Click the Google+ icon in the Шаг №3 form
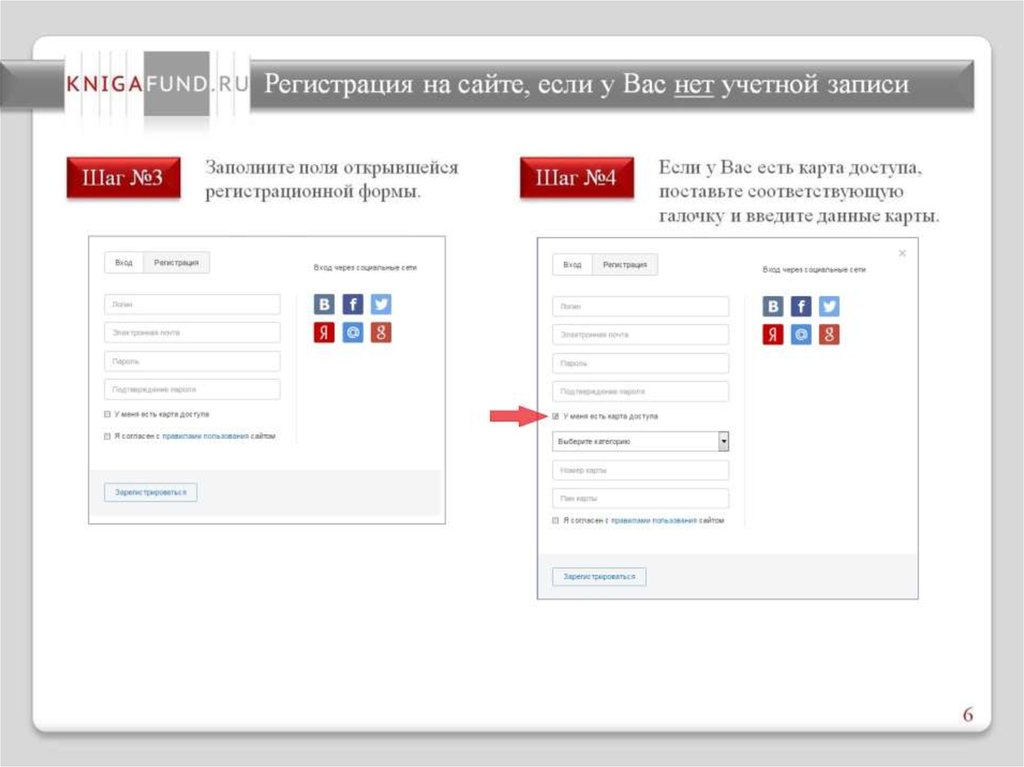The width and height of the screenshot is (1024, 767). (x=381, y=333)
